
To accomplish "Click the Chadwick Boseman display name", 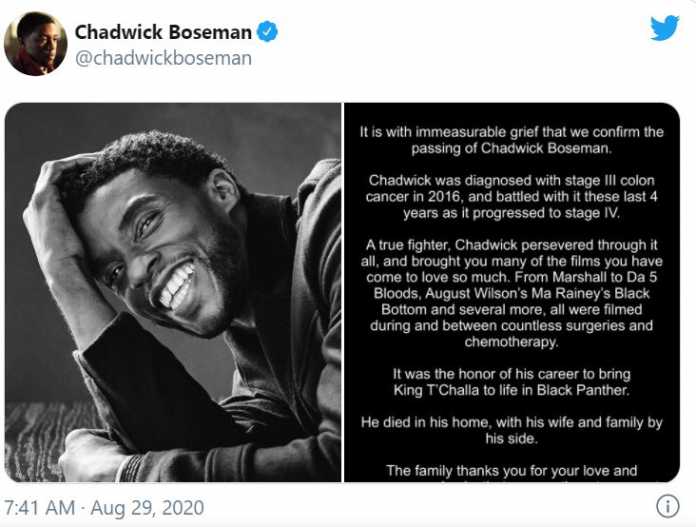I will (163, 32).
